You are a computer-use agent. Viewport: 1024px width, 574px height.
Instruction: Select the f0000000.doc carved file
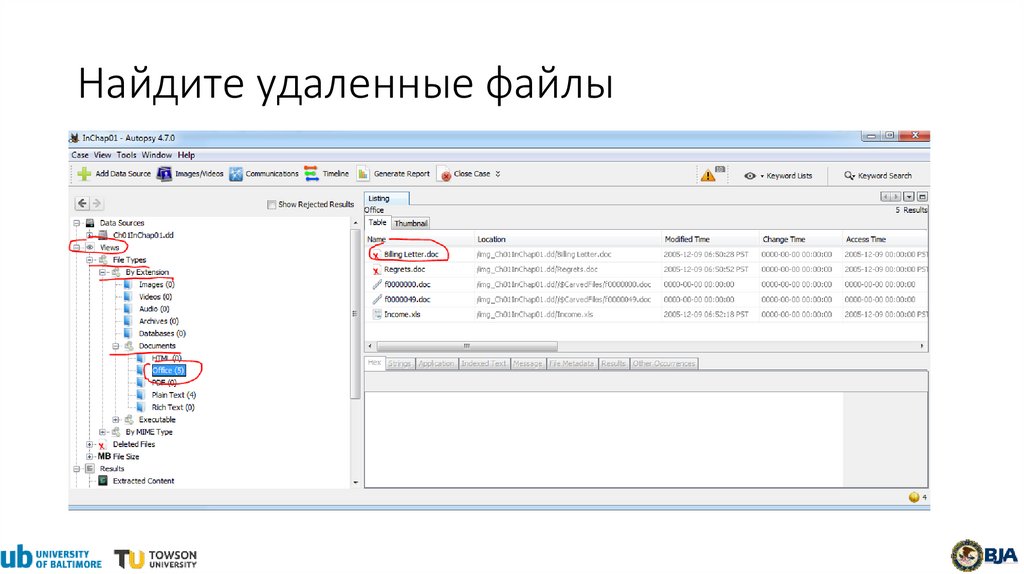tap(647, 285)
